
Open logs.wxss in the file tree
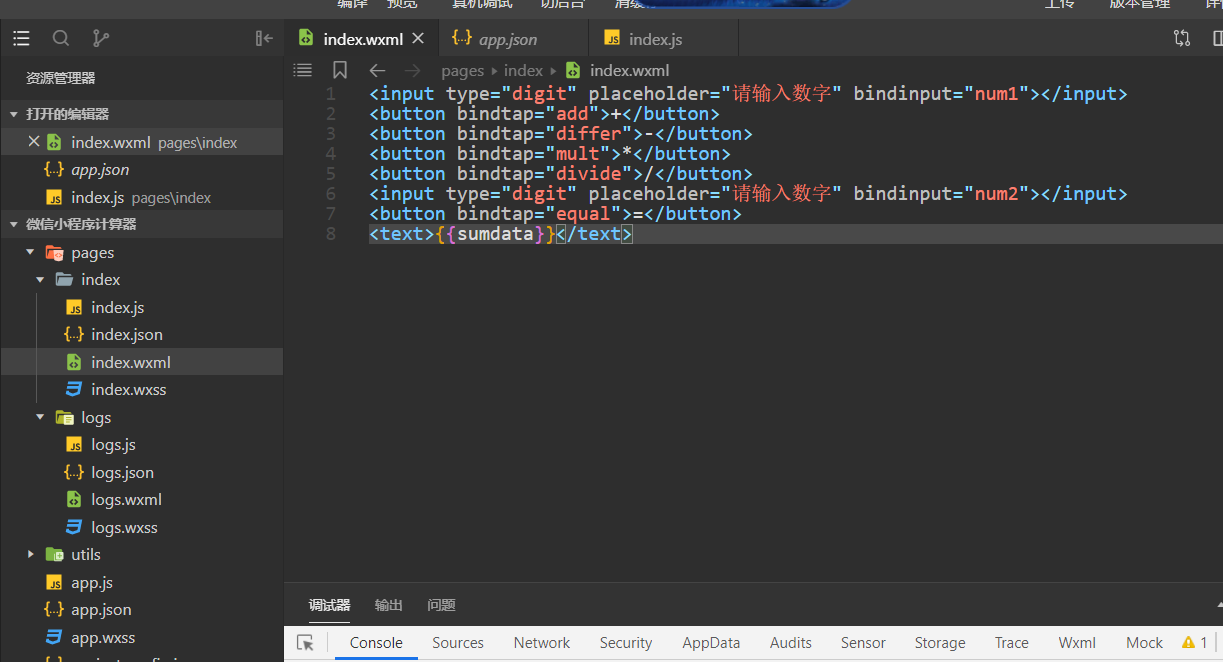(141, 527)
